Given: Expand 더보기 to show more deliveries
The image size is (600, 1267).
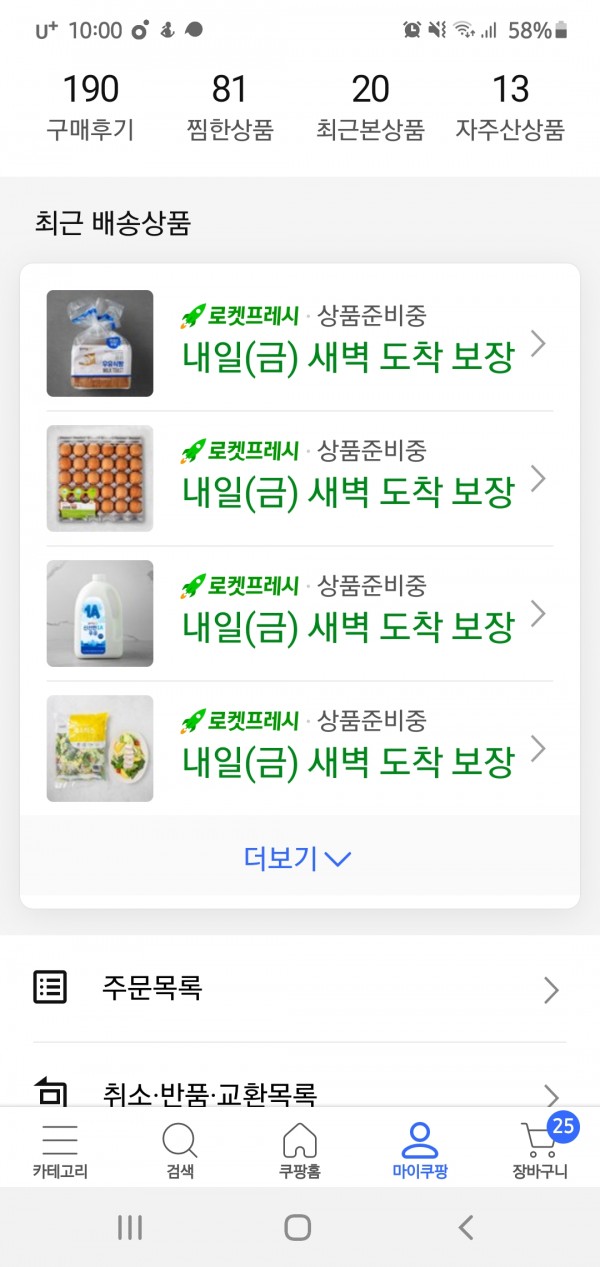Looking at the screenshot, I should click(x=298, y=858).
